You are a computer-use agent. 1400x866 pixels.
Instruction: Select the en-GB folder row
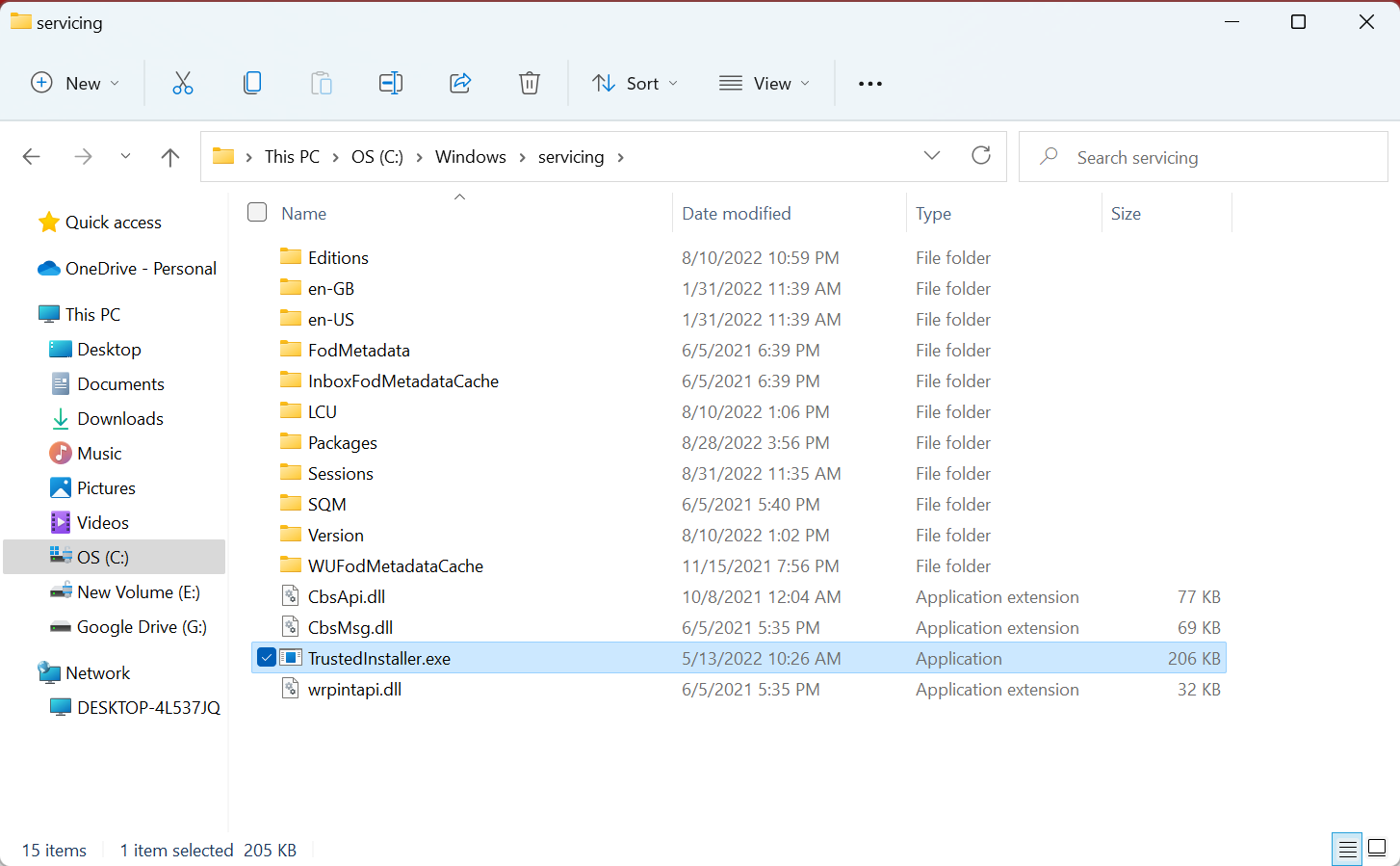tap(739, 288)
